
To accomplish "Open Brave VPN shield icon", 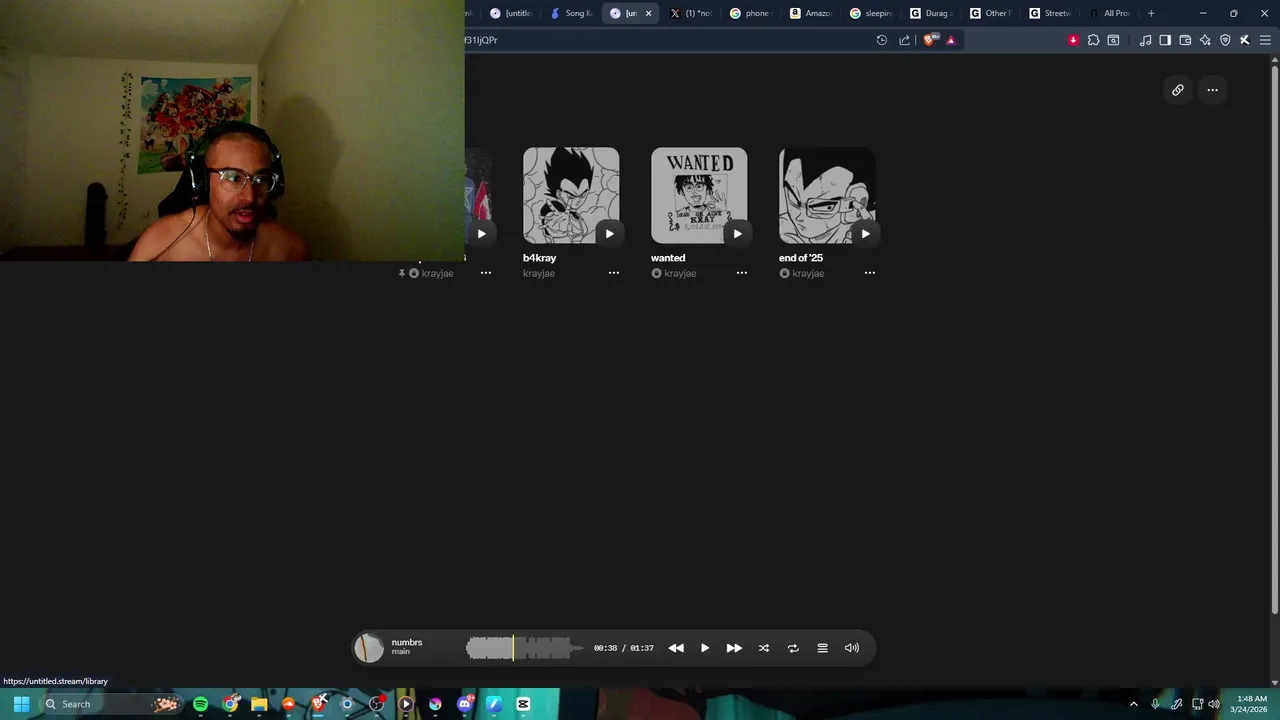I will 1225,40.
